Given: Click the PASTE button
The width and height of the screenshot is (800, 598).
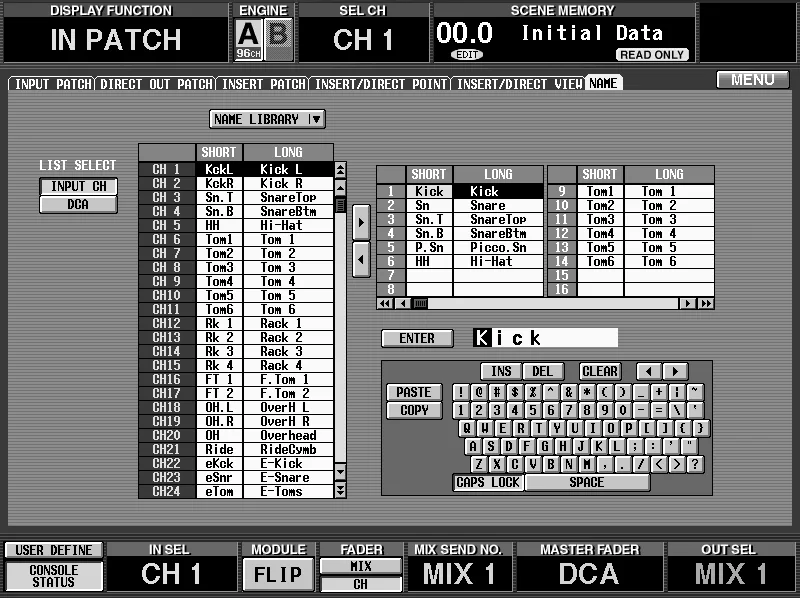Looking at the screenshot, I should click(414, 392).
